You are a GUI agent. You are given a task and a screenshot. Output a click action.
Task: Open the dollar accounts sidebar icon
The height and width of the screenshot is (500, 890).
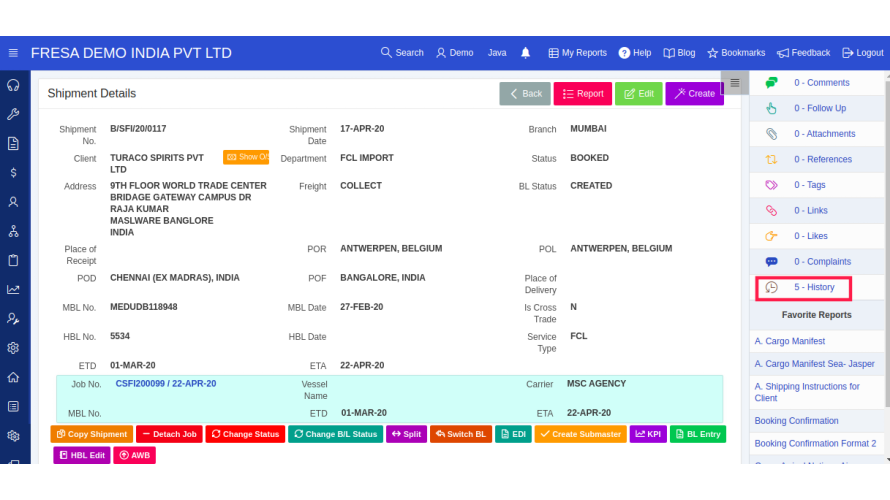[x=13, y=173]
